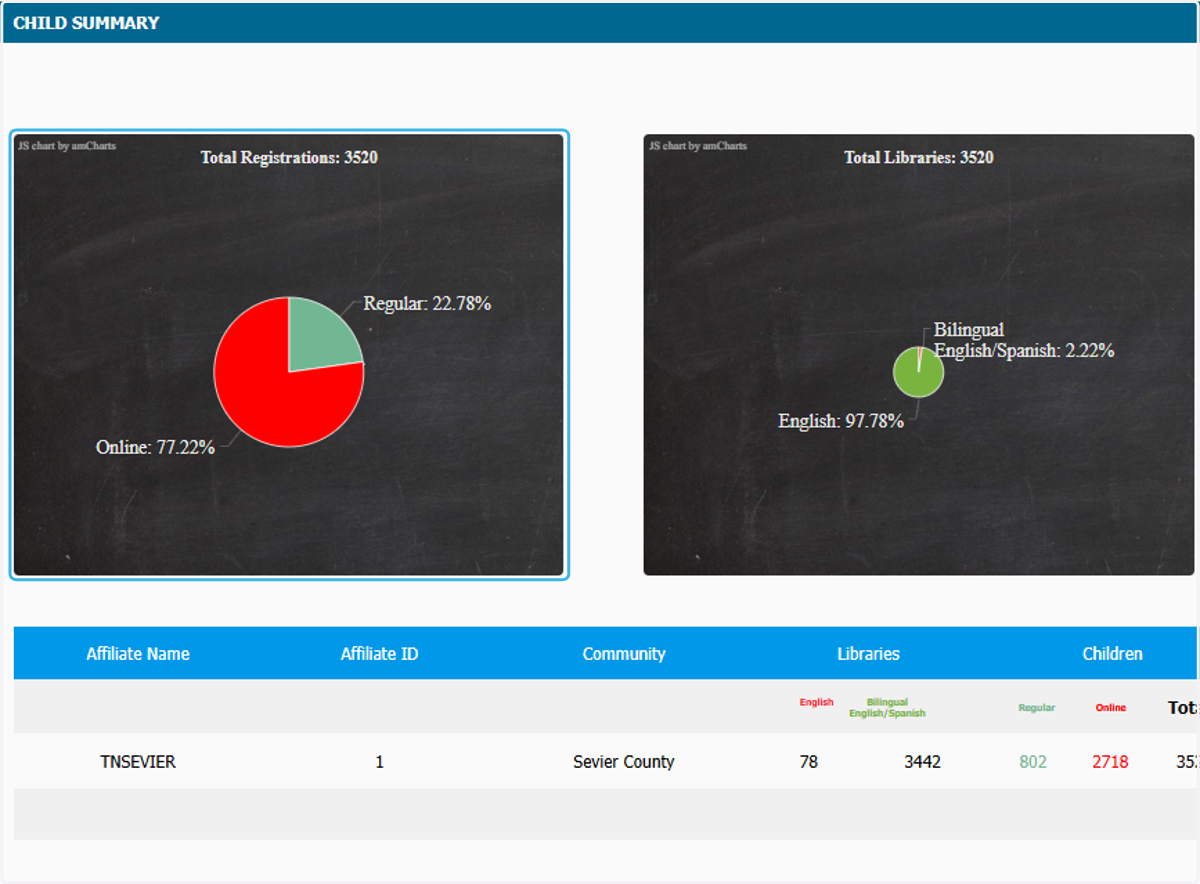Open amCharts link in Libraries chart
This screenshot has height=884, width=1200.
[698, 146]
